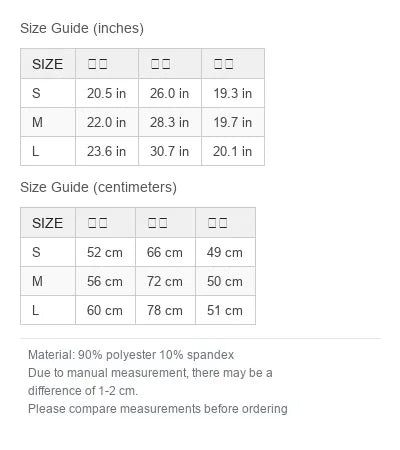Image resolution: width=400 pixels, height=450 pixels.
Task: Click the Size Guide (inches) heading
Action: click(82, 28)
